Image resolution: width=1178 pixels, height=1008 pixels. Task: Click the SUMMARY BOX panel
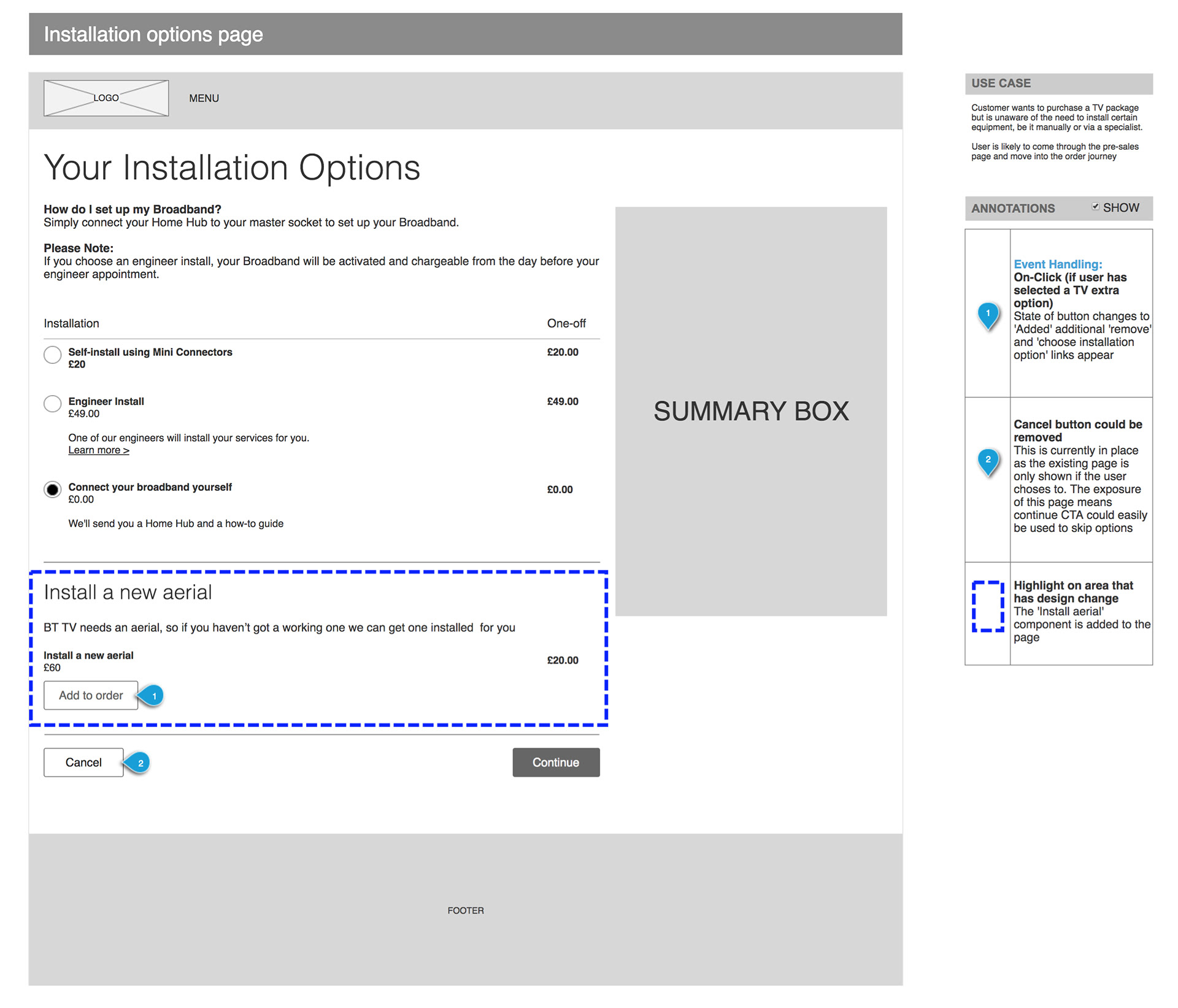[x=751, y=411]
